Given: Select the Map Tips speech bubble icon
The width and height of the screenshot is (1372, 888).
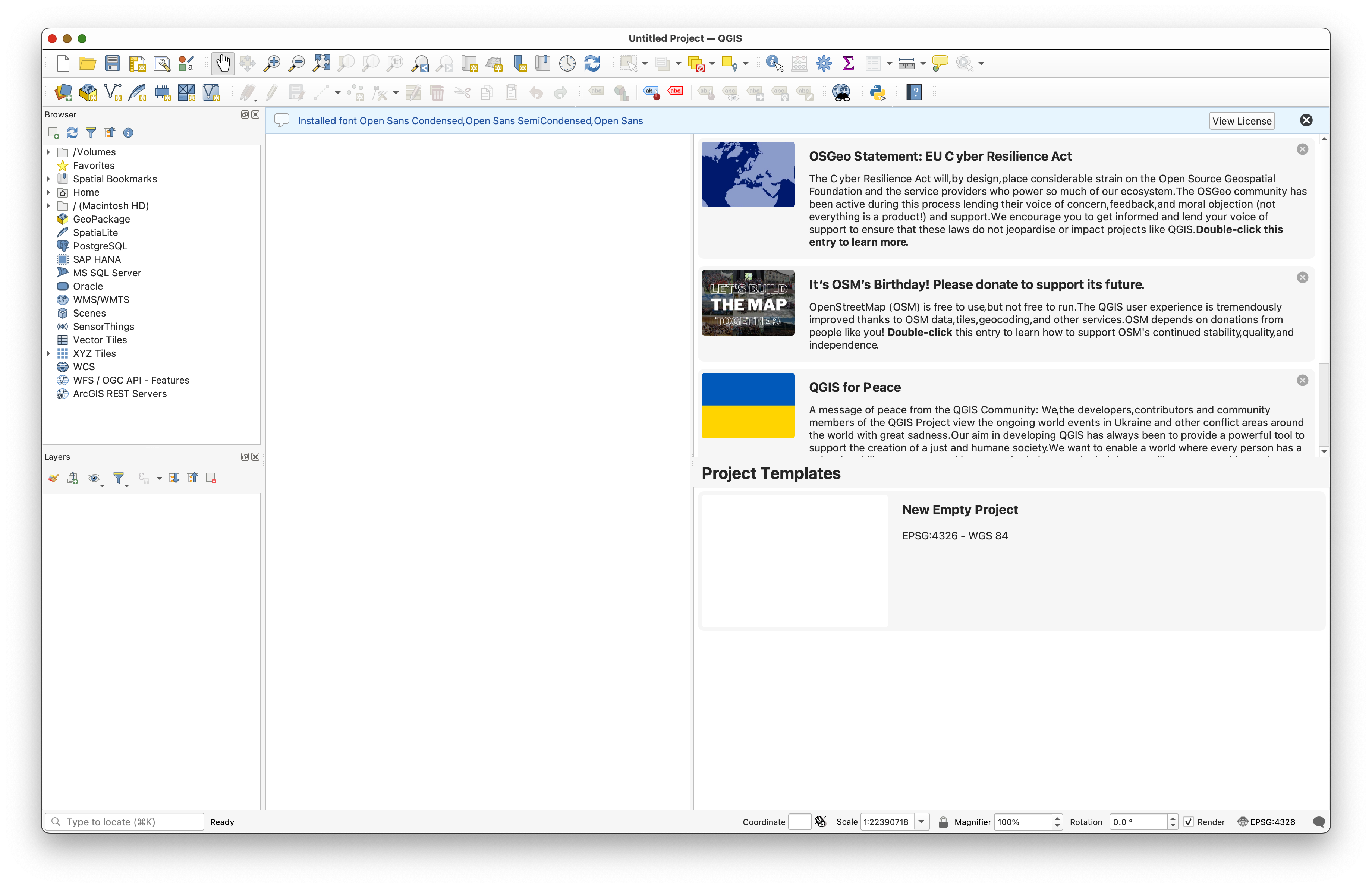Looking at the screenshot, I should pos(940,63).
